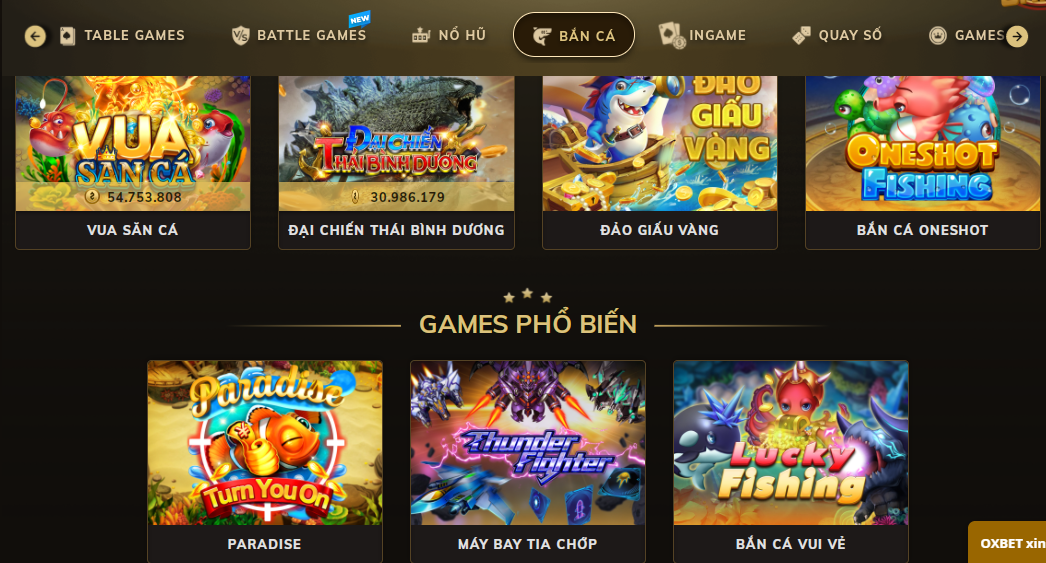Click the round icon beside Games category
Image resolution: width=1046 pixels, height=563 pixels.
click(938, 36)
